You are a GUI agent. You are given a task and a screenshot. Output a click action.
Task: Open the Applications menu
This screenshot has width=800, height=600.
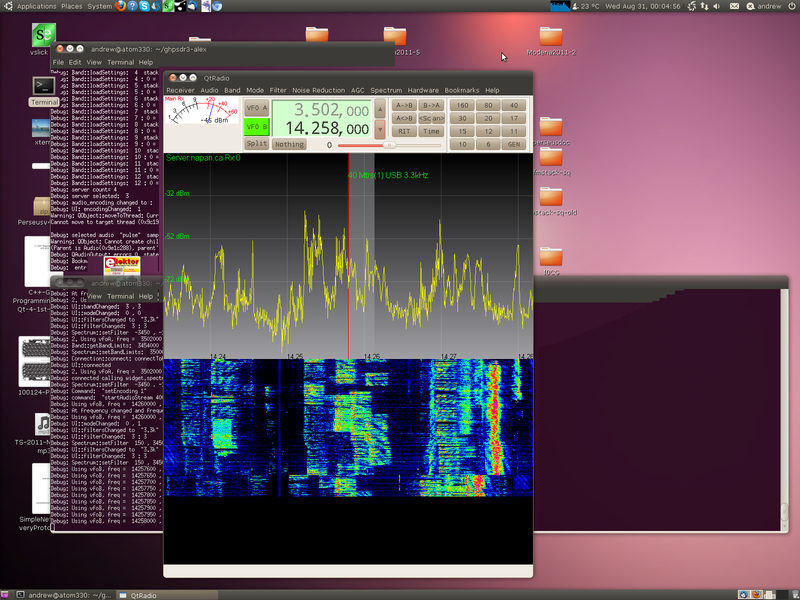pyautogui.click(x=36, y=6)
